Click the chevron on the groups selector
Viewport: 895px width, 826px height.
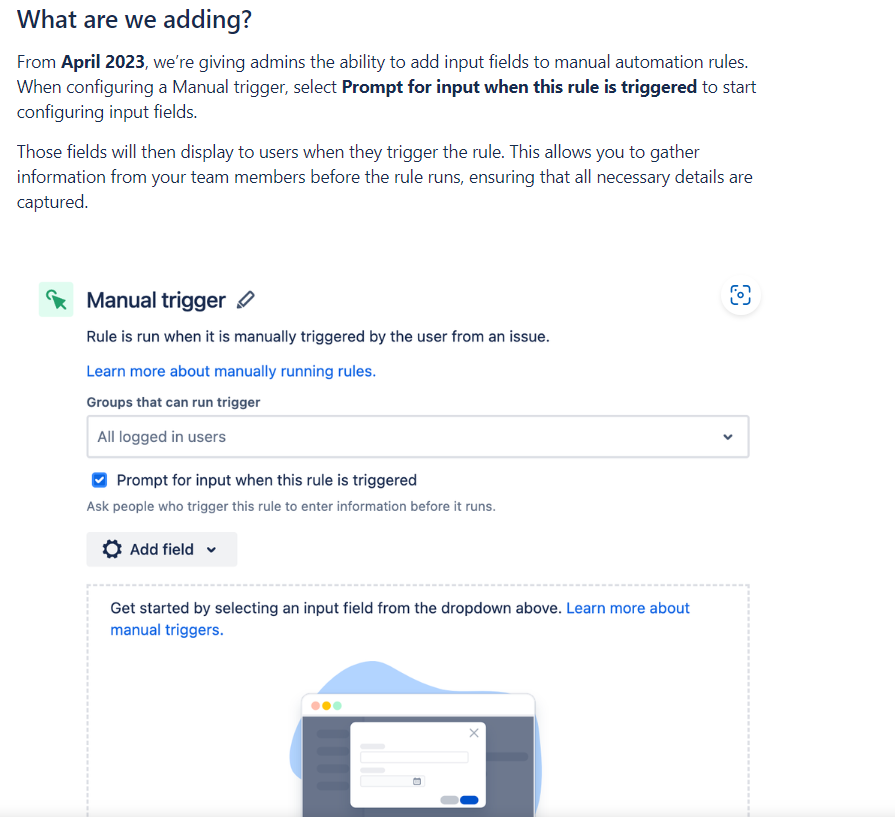(730, 437)
